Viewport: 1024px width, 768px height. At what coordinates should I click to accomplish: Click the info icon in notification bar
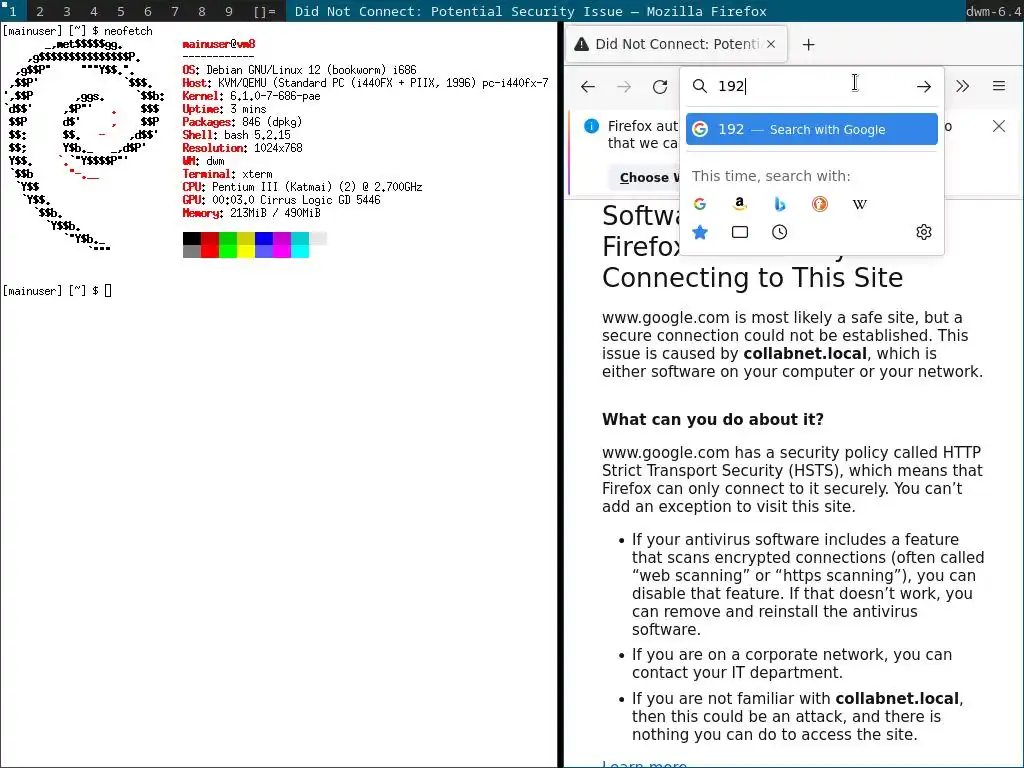592,126
